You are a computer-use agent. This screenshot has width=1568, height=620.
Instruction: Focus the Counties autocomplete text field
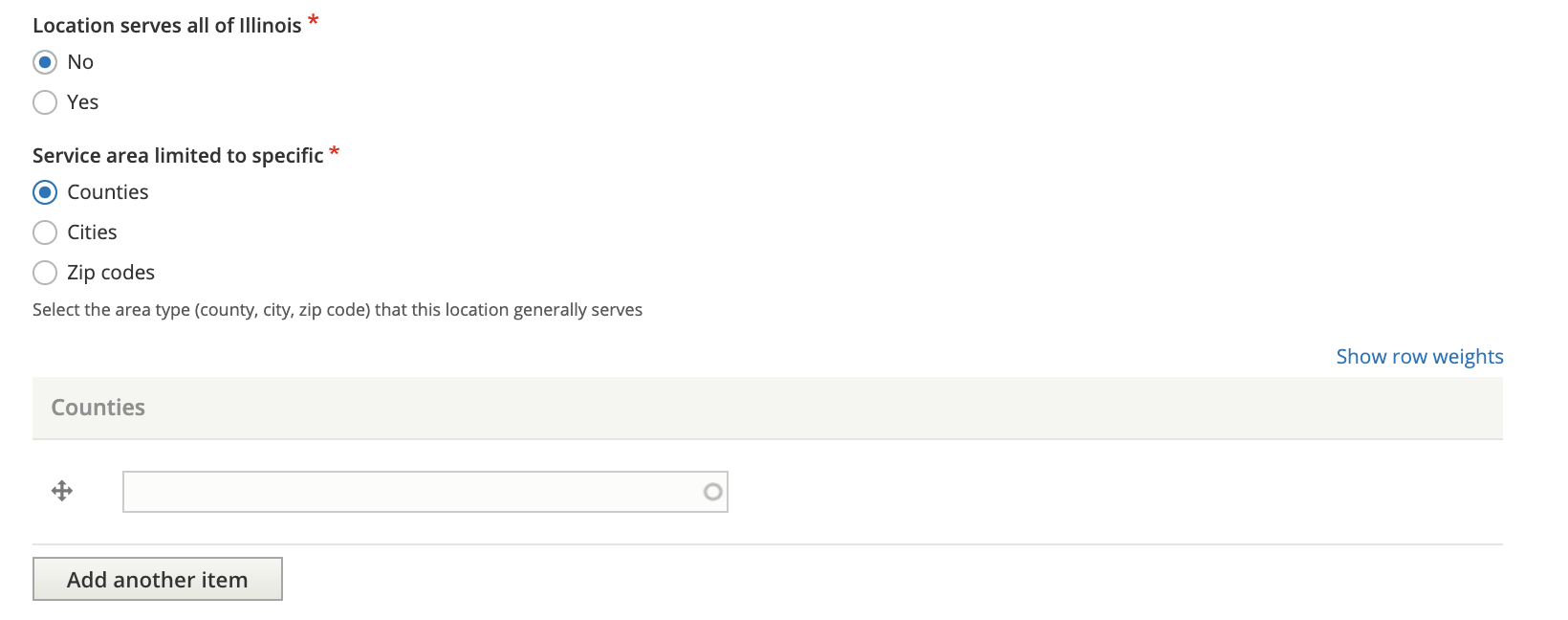[425, 492]
